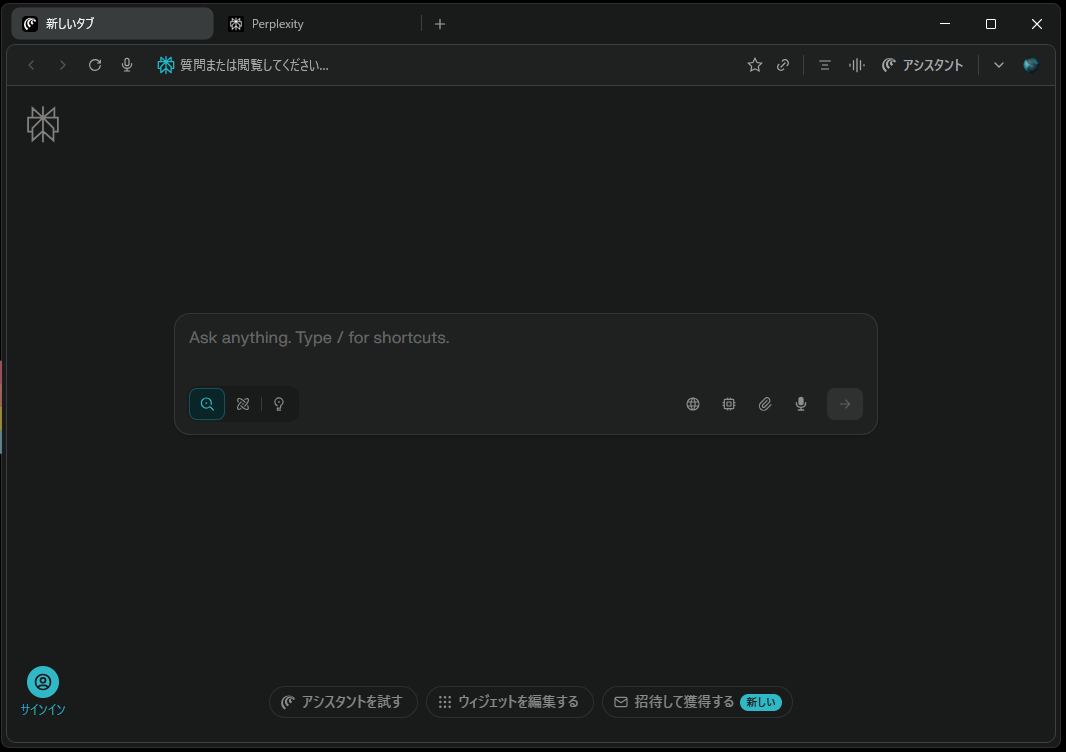
Task: Start dictation with search box microphone
Action: click(x=801, y=404)
